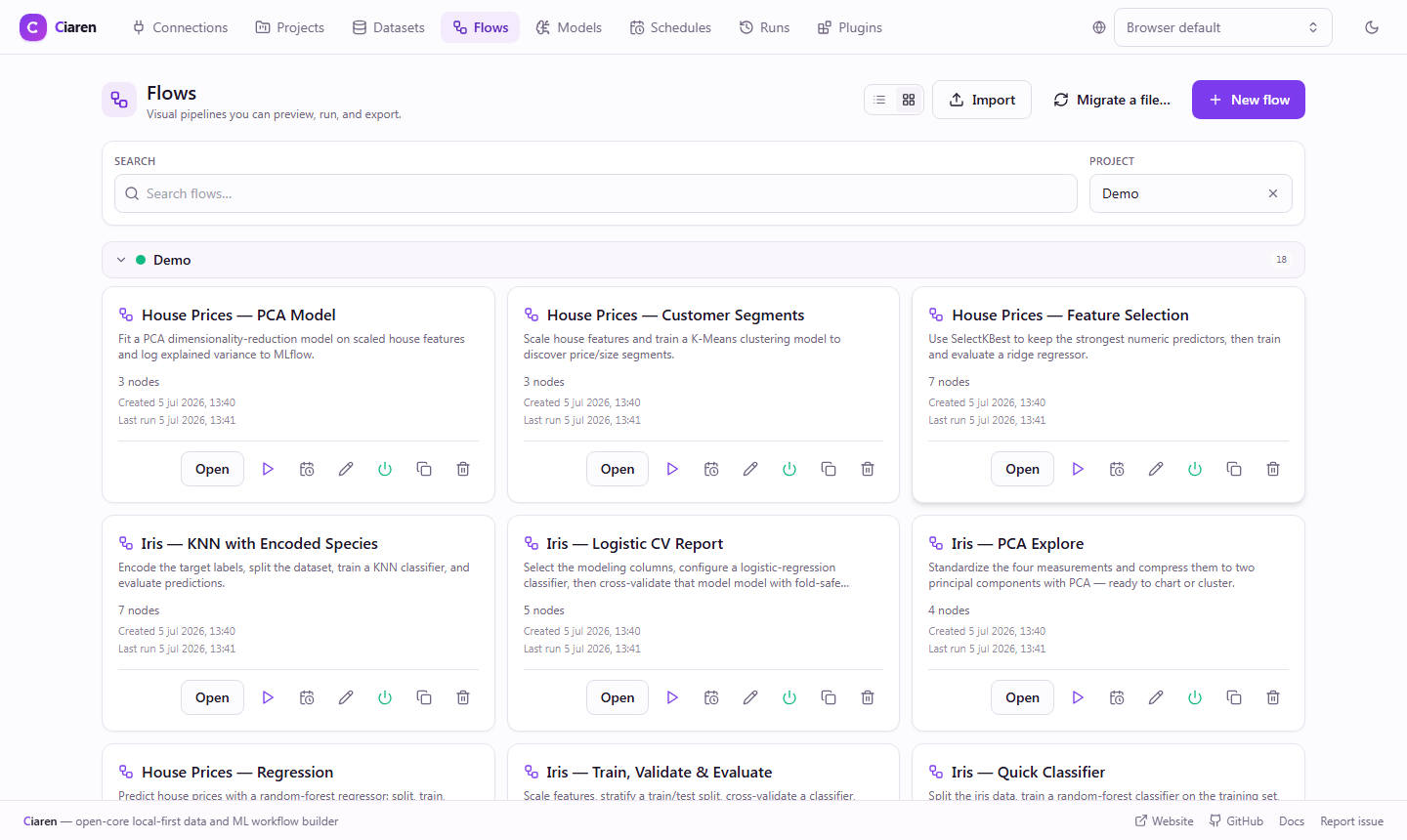The width and height of the screenshot is (1407, 840).
Task: Go to the Projects tab
Action: click(290, 27)
